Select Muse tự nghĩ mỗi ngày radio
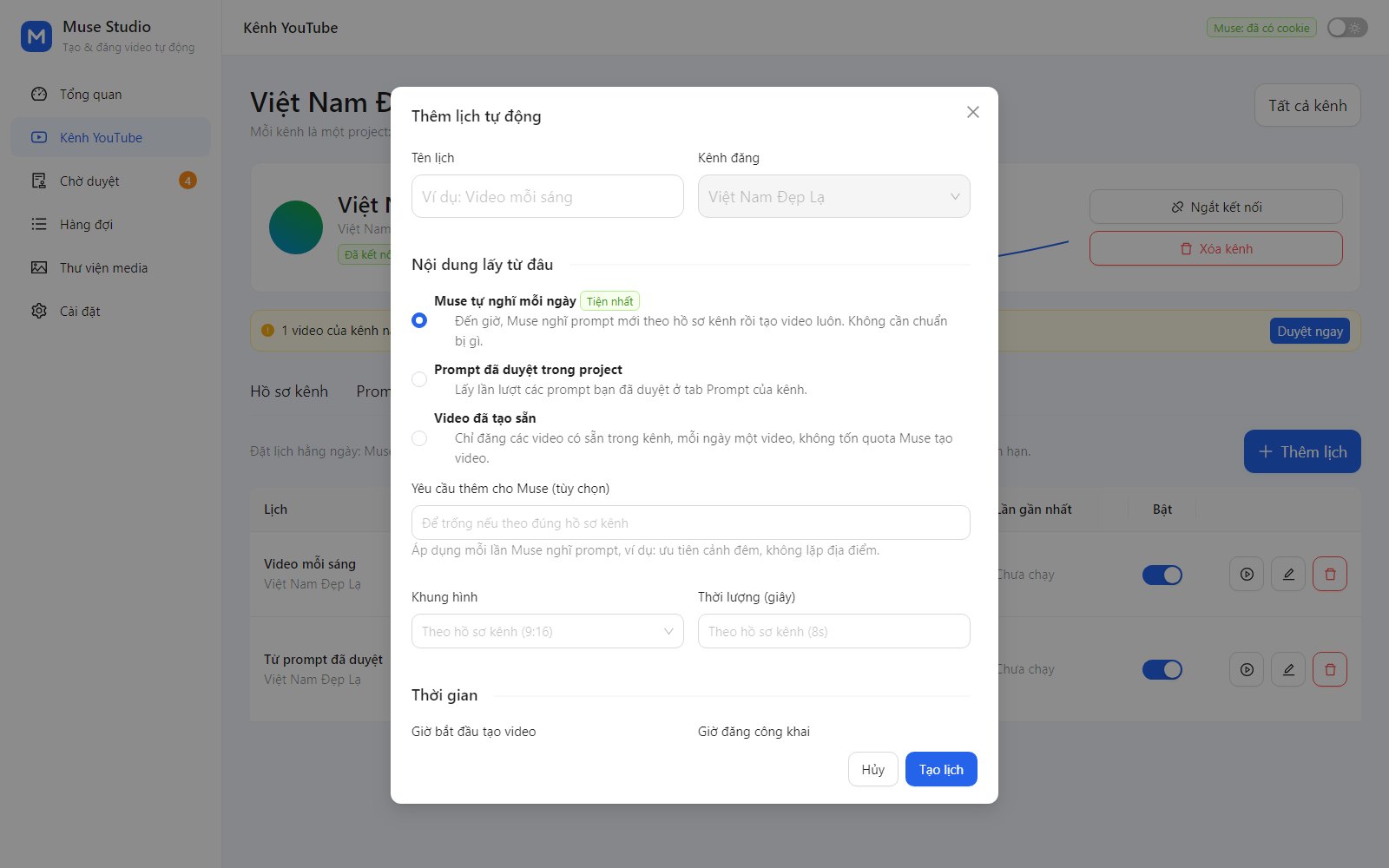The image size is (1389, 868). [419, 320]
